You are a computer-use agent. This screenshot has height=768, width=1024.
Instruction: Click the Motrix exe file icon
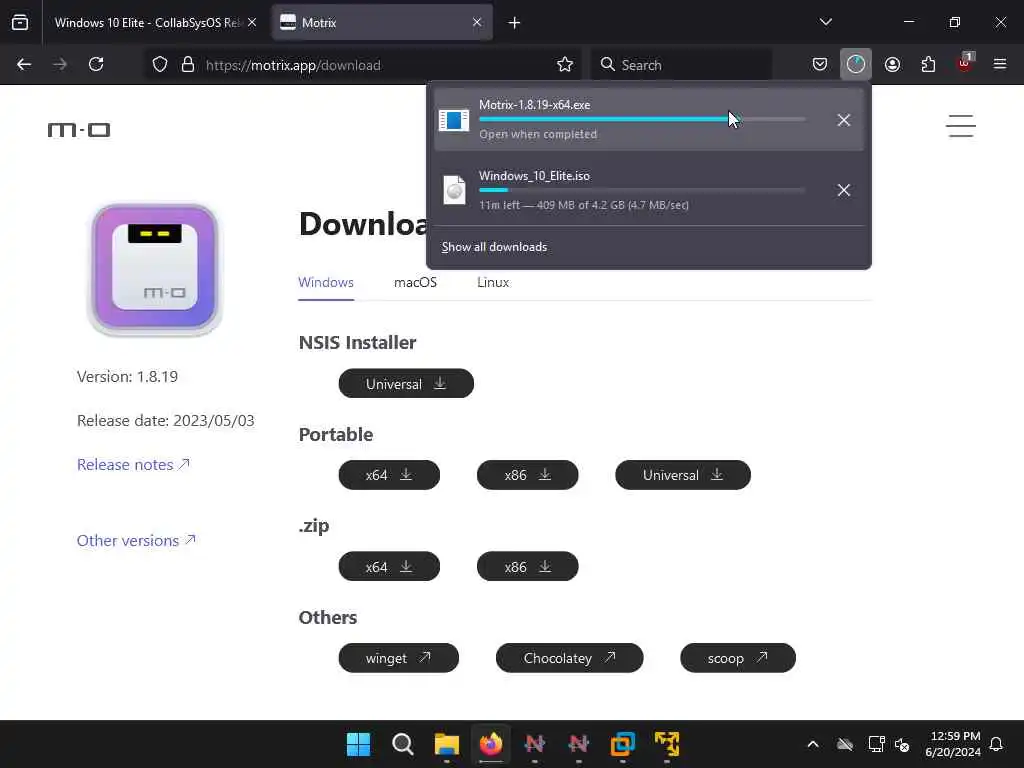454,120
